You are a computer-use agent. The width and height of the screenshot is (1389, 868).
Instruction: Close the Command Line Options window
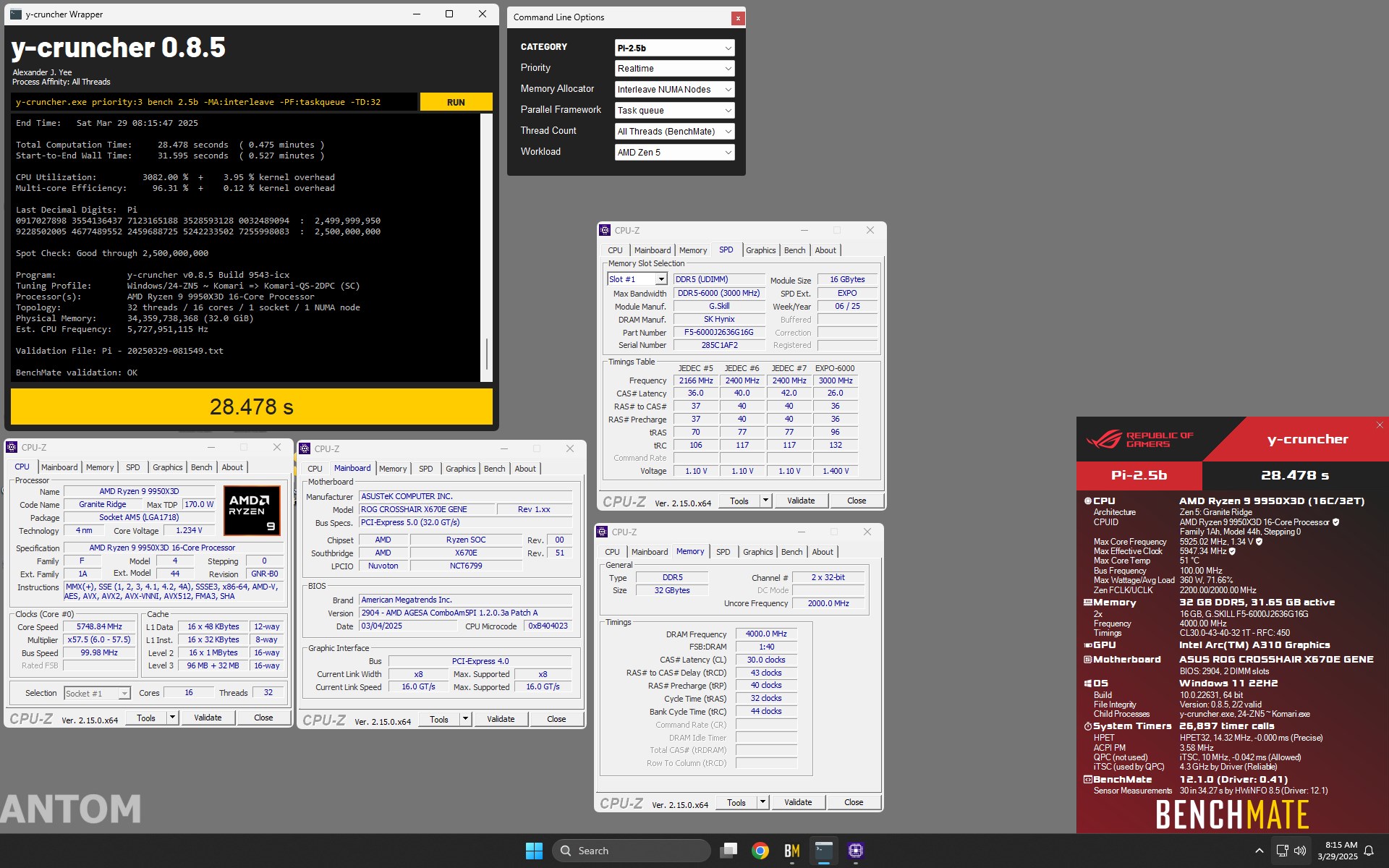point(737,18)
